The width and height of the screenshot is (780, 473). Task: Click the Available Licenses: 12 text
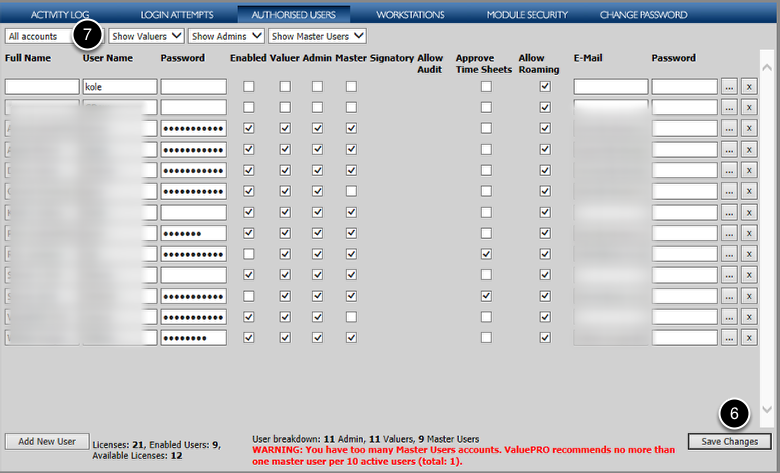point(137,456)
